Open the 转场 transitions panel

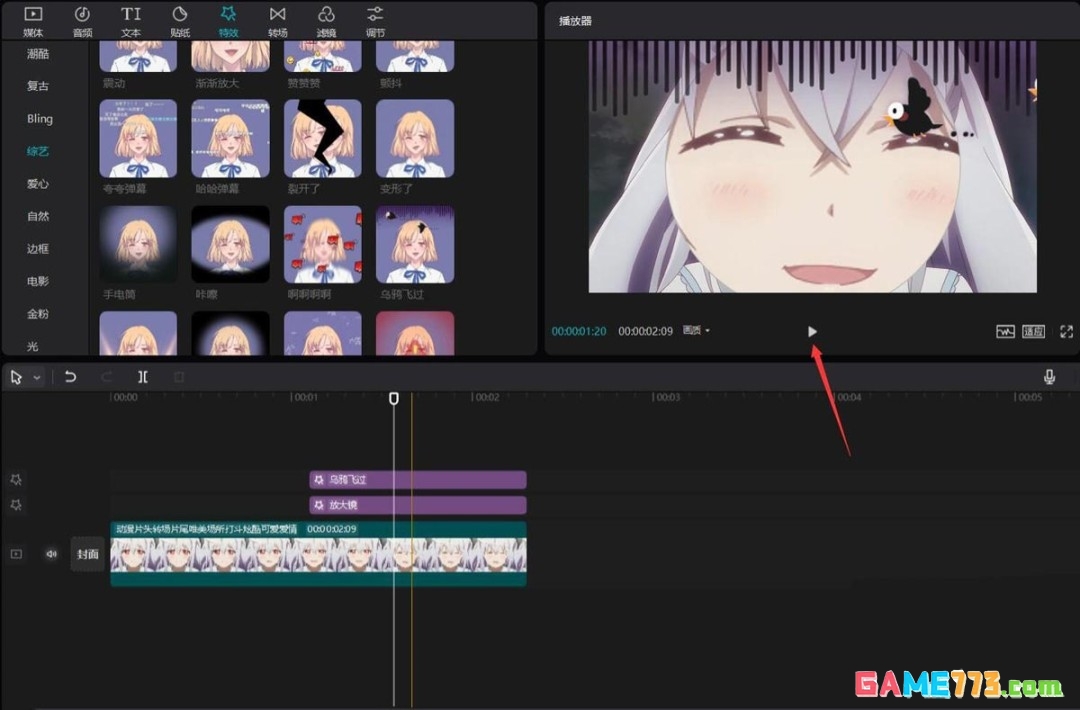pos(277,20)
